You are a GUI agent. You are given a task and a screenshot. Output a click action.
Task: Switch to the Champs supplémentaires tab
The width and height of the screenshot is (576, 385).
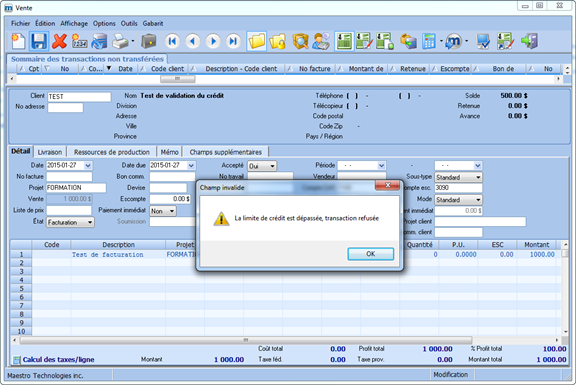[226, 152]
